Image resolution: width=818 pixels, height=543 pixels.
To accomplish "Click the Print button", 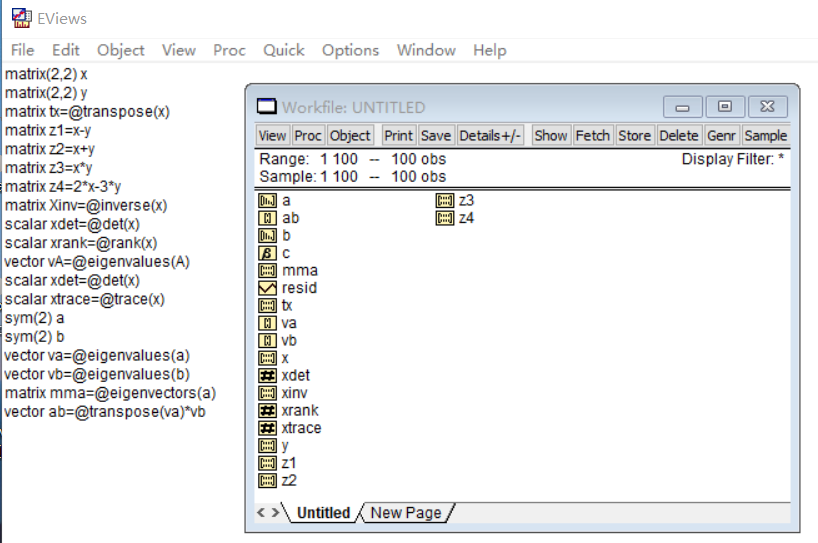I will click(x=399, y=136).
